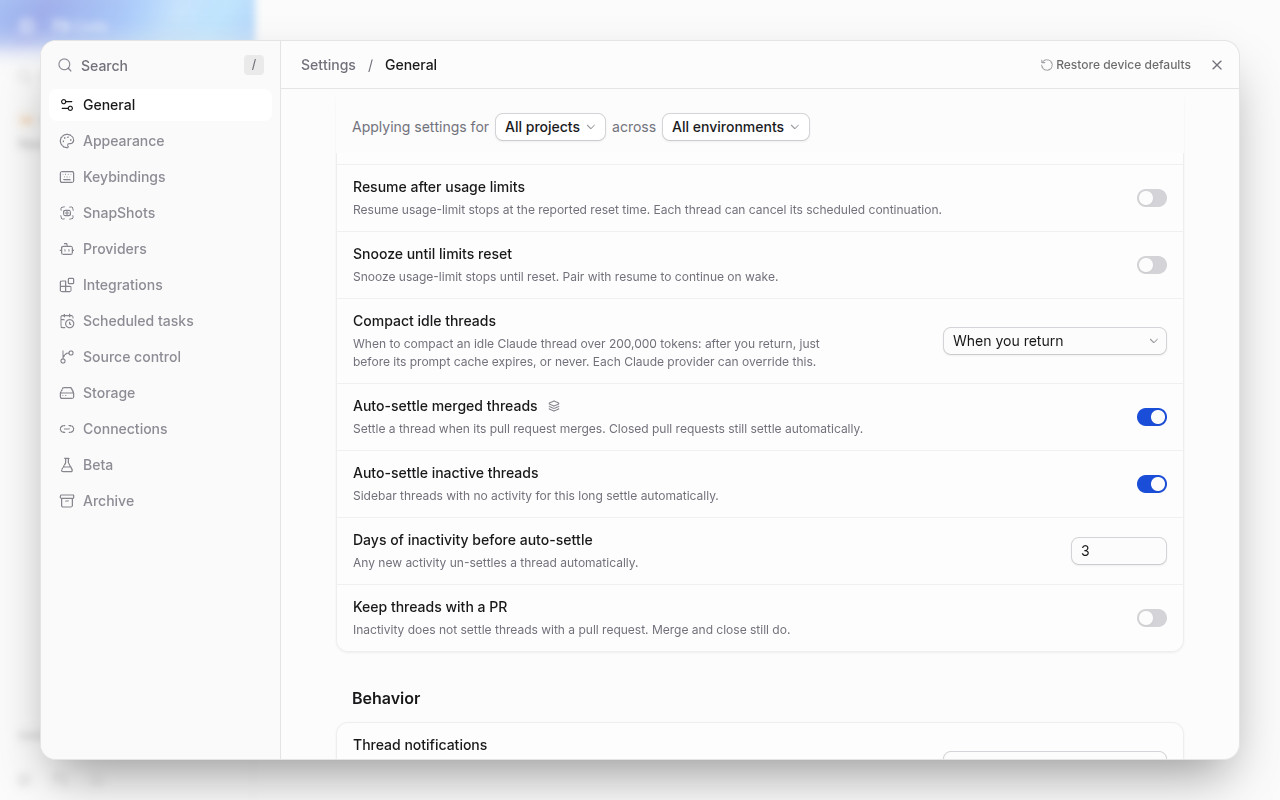Click the layers icon beside Auto-settle merged threads

(554, 406)
